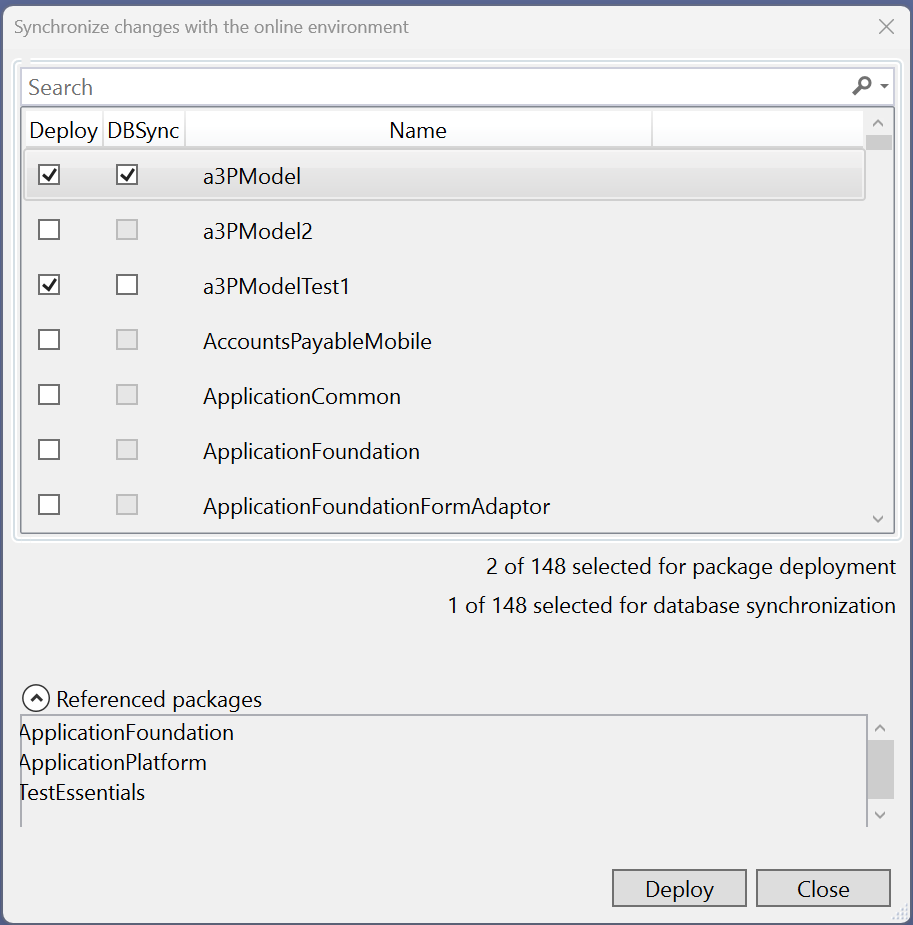The width and height of the screenshot is (913, 925).
Task: Uncheck Deploy for a3PModel
Action: [48, 174]
